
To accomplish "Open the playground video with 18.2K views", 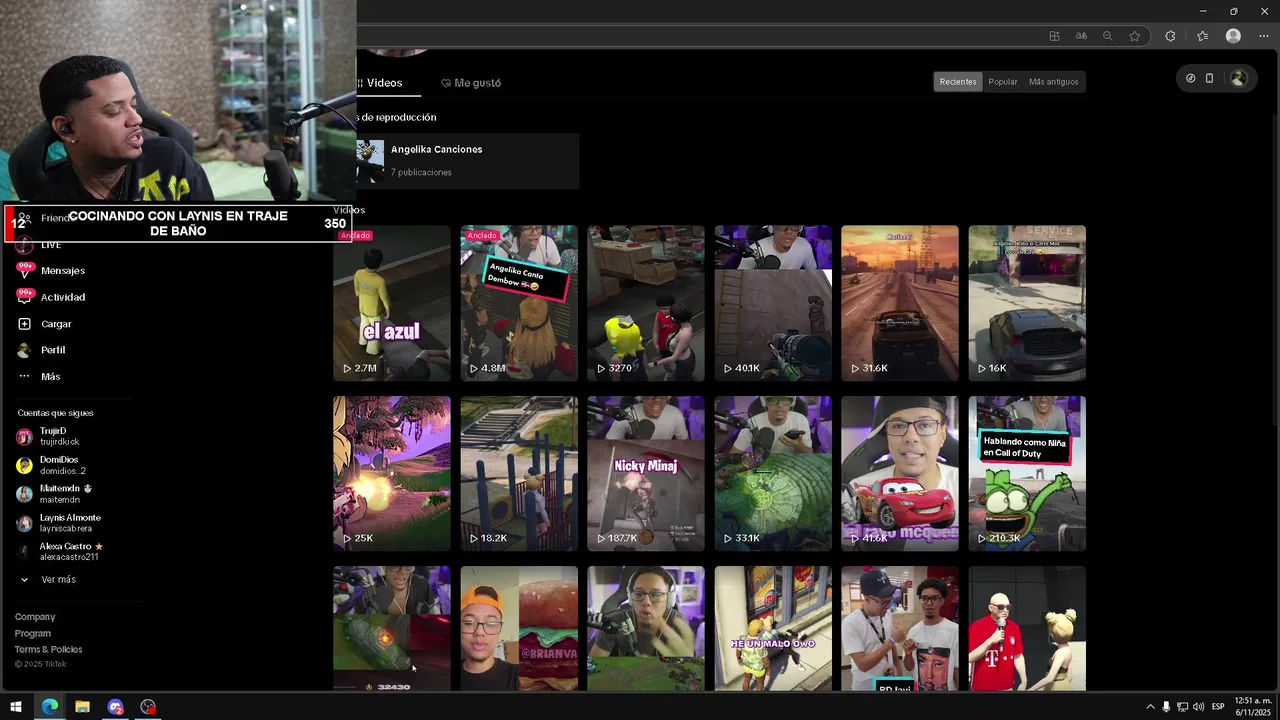I will (519, 473).
